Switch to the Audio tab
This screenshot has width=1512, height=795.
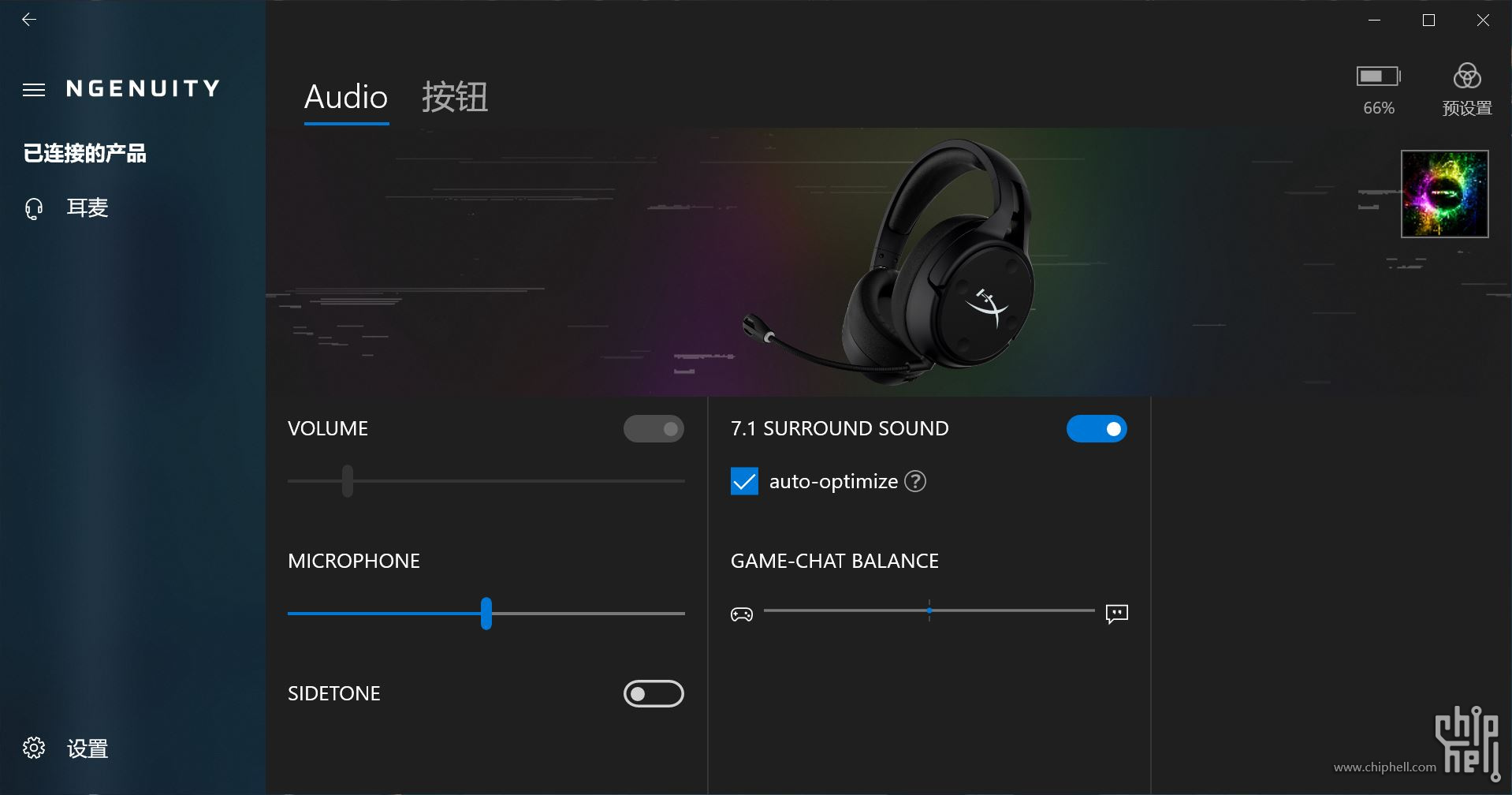[x=346, y=97]
